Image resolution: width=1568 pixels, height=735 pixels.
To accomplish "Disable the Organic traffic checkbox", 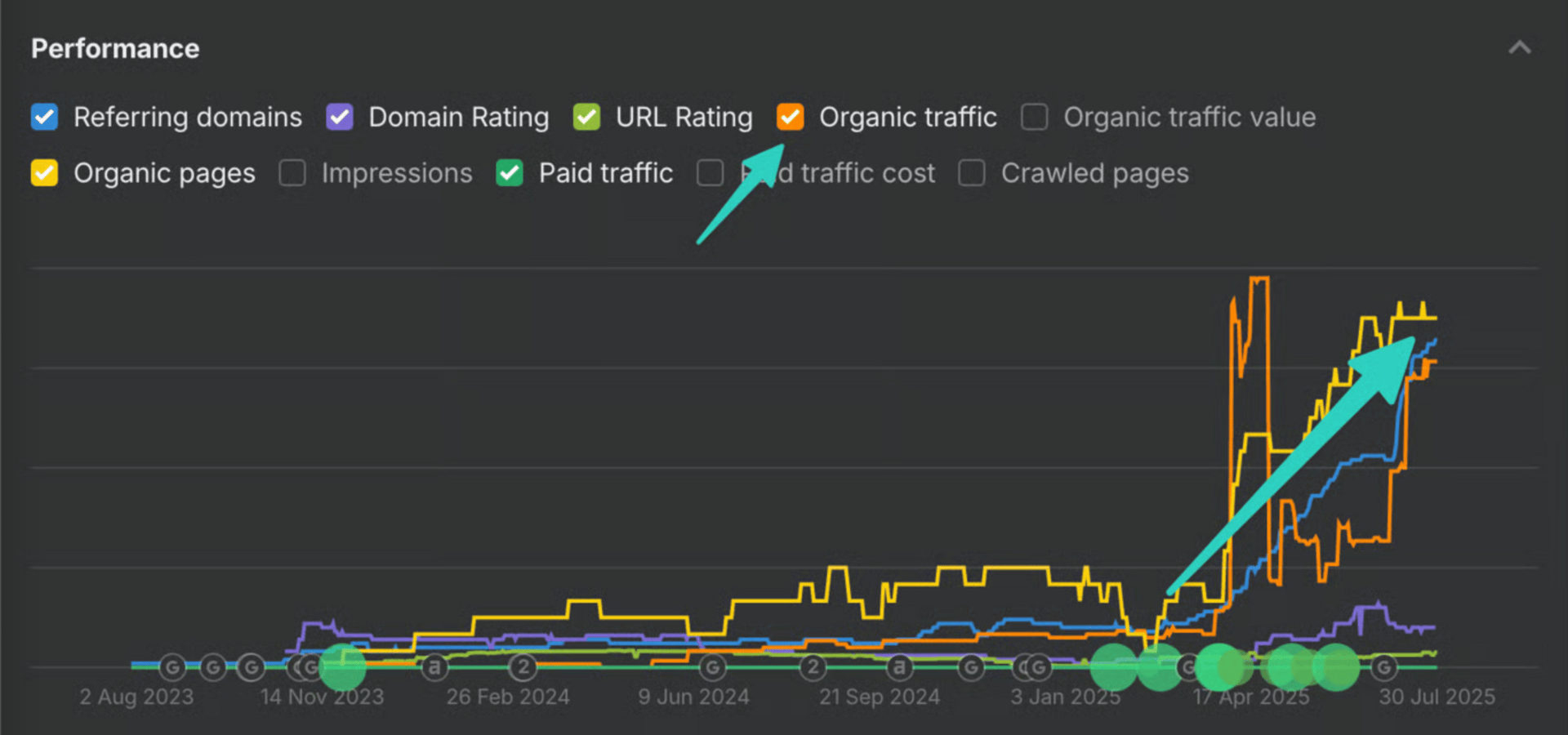I will coord(790,117).
